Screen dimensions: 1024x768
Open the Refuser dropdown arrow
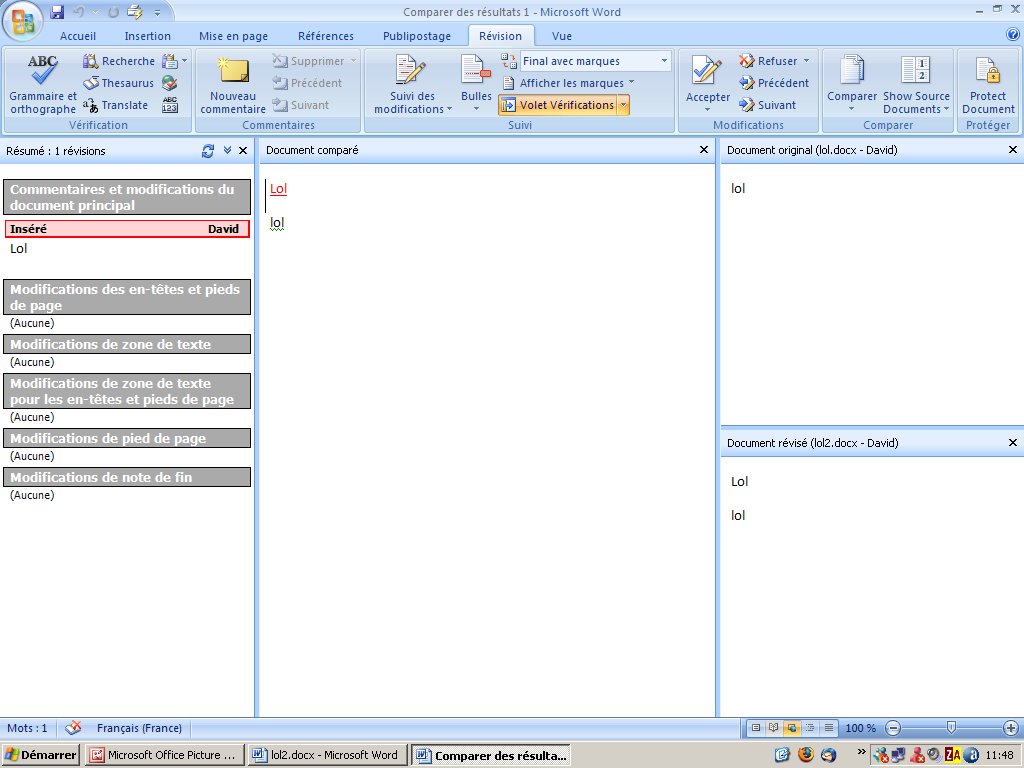(807, 61)
